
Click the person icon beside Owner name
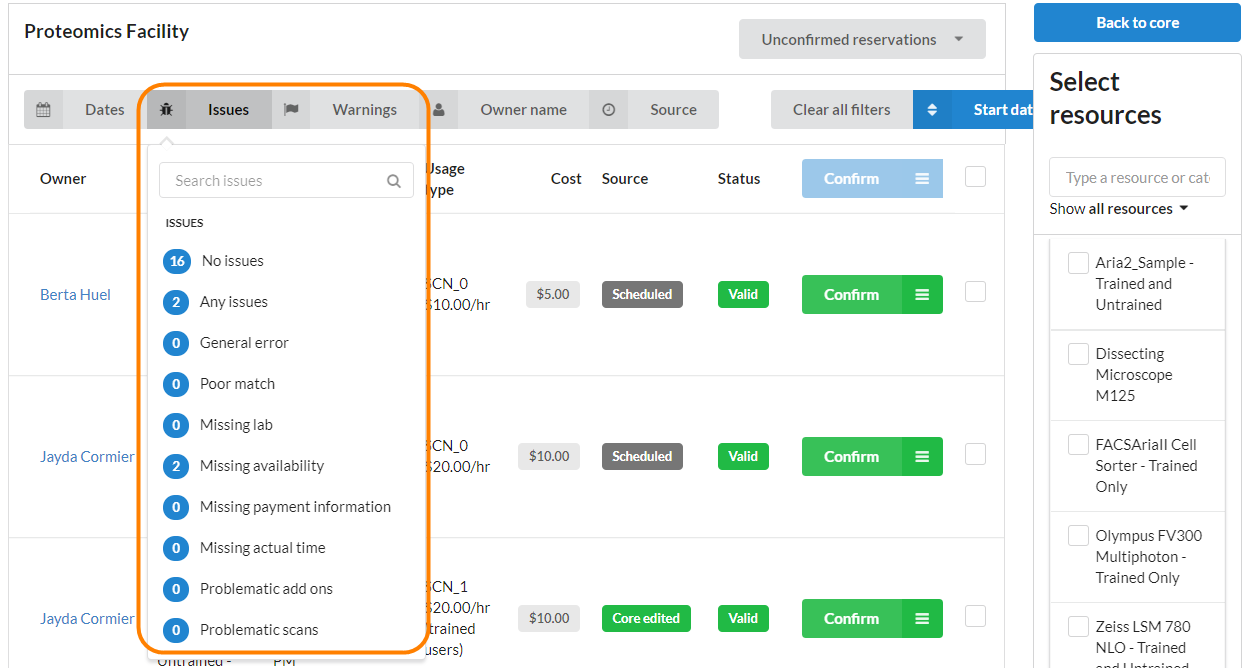click(x=439, y=110)
